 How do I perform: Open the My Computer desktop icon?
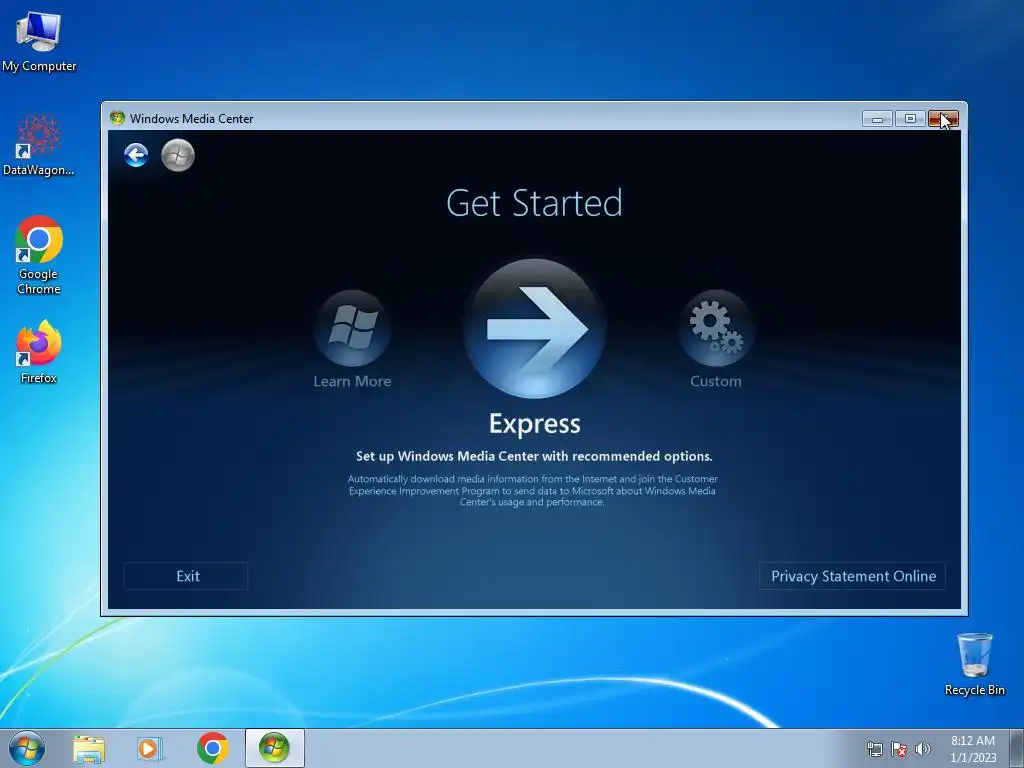39,42
